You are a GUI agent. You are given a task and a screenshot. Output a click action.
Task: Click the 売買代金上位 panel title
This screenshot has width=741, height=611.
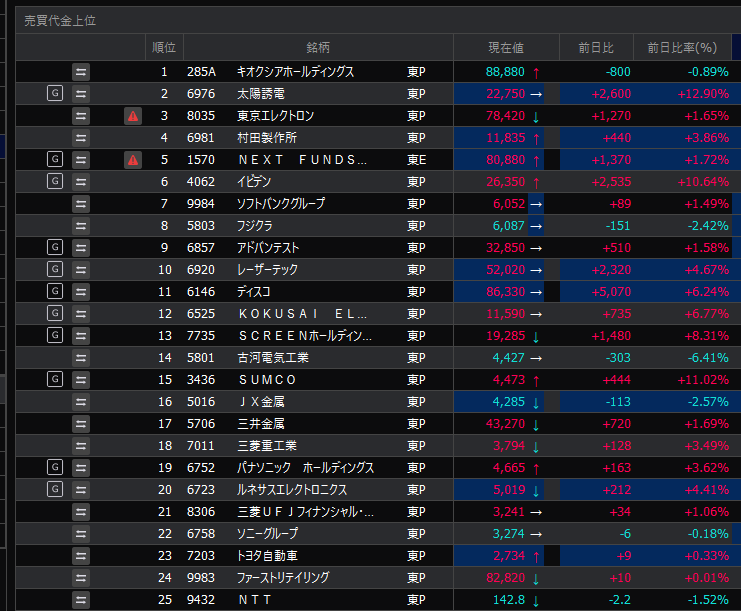60,21
